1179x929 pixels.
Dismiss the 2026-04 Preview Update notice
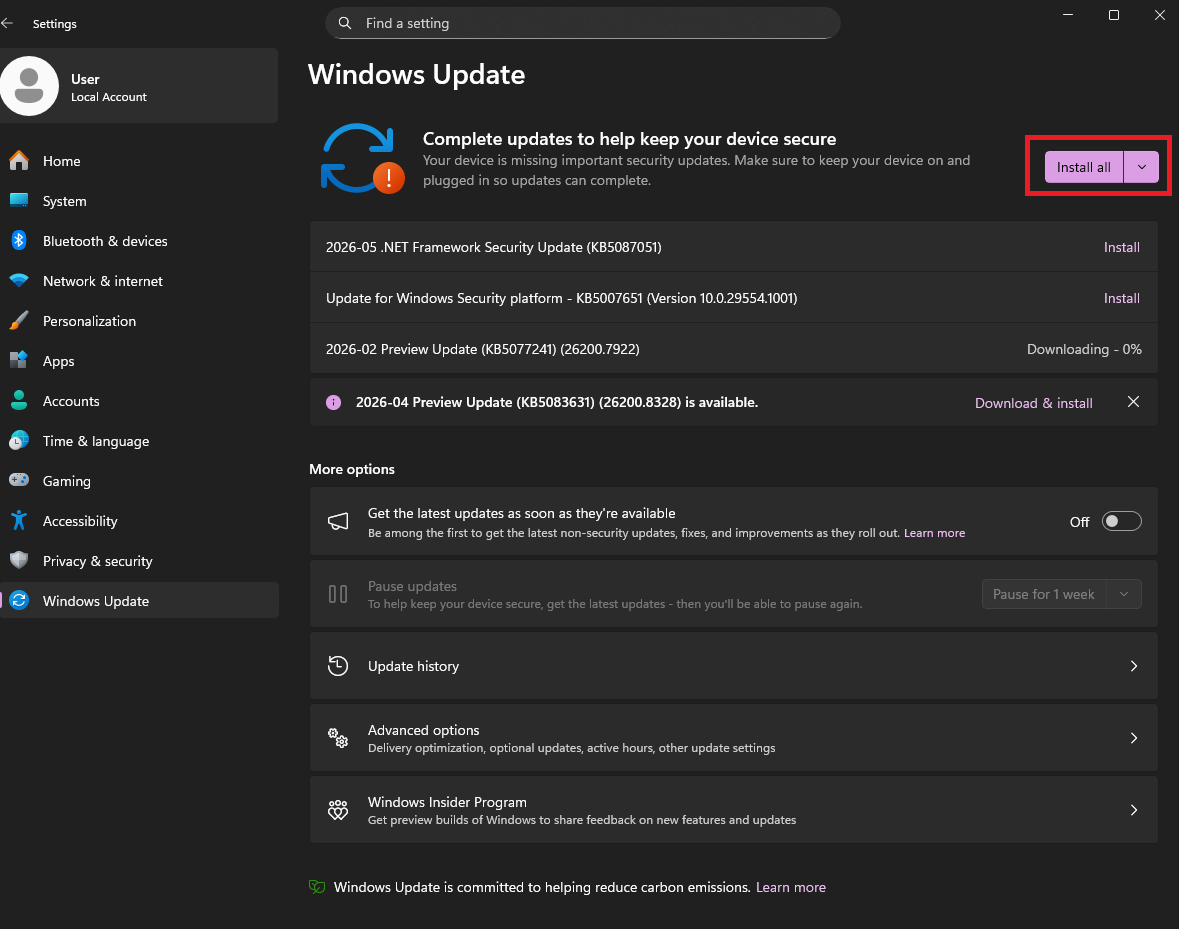click(1133, 402)
